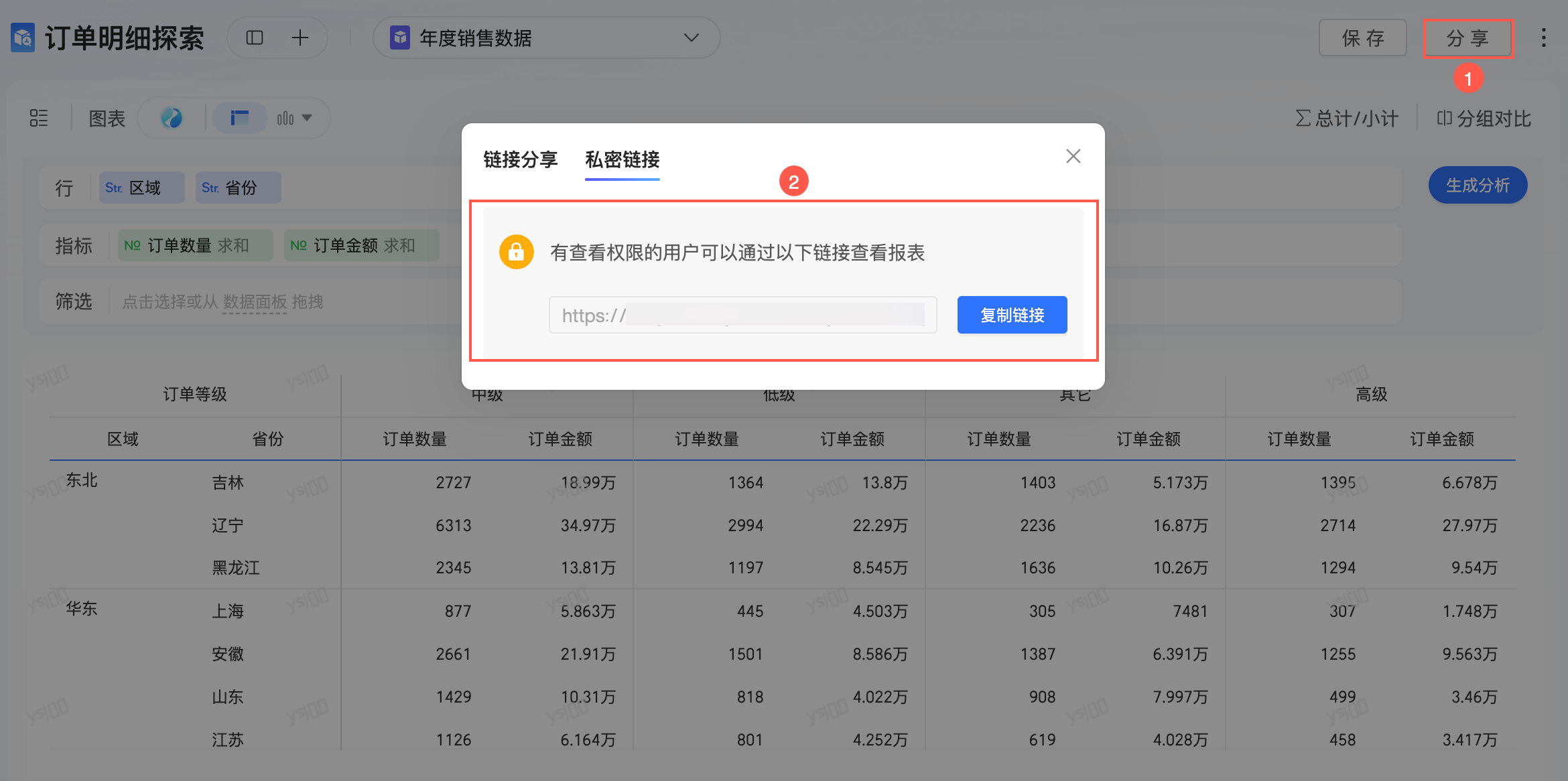Click the value 1636 in 黑龙江 row
The height and width of the screenshot is (781, 1568).
[1038, 568]
